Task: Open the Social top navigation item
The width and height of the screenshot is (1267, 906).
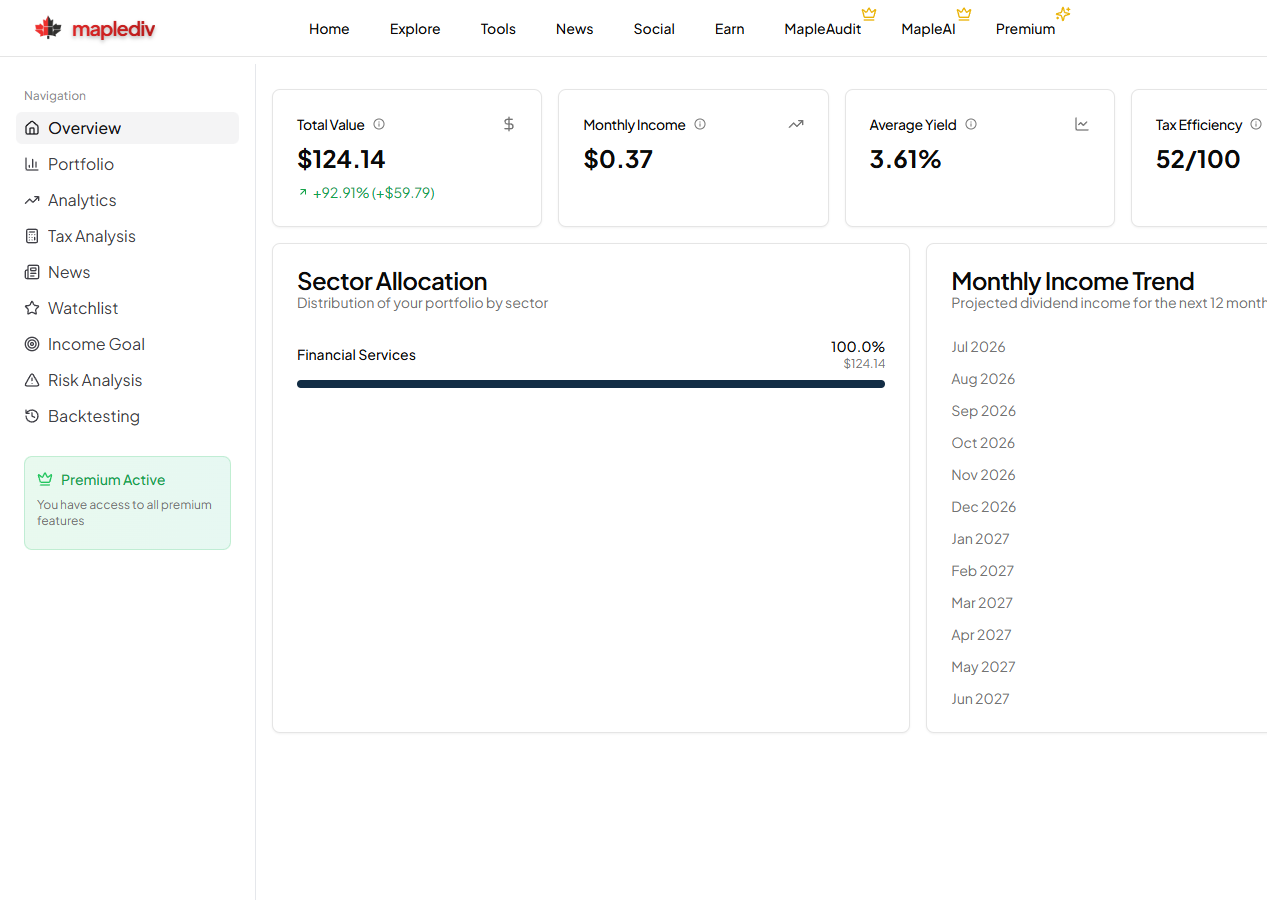Action: [x=654, y=29]
